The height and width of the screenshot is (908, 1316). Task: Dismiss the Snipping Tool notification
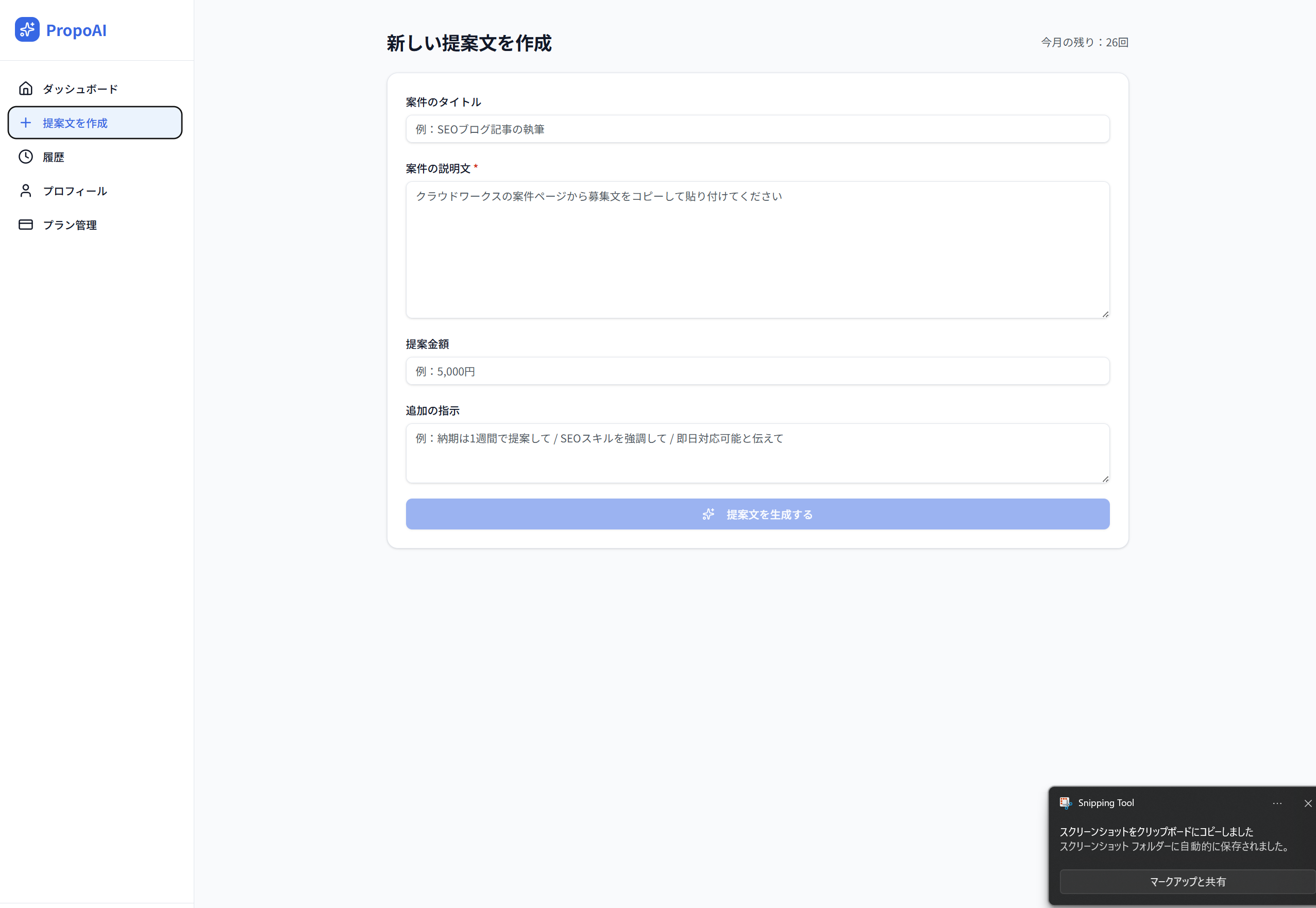[x=1307, y=803]
